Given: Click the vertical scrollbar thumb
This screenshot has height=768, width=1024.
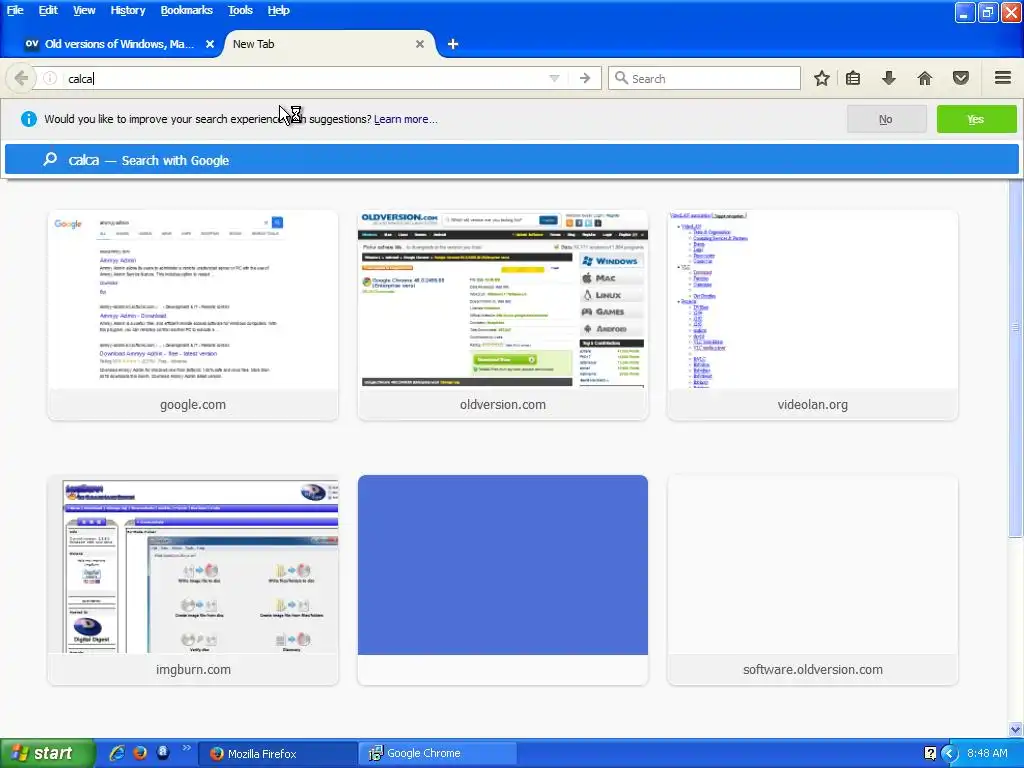Looking at the screenshot, I should (x=1016, y=327).
